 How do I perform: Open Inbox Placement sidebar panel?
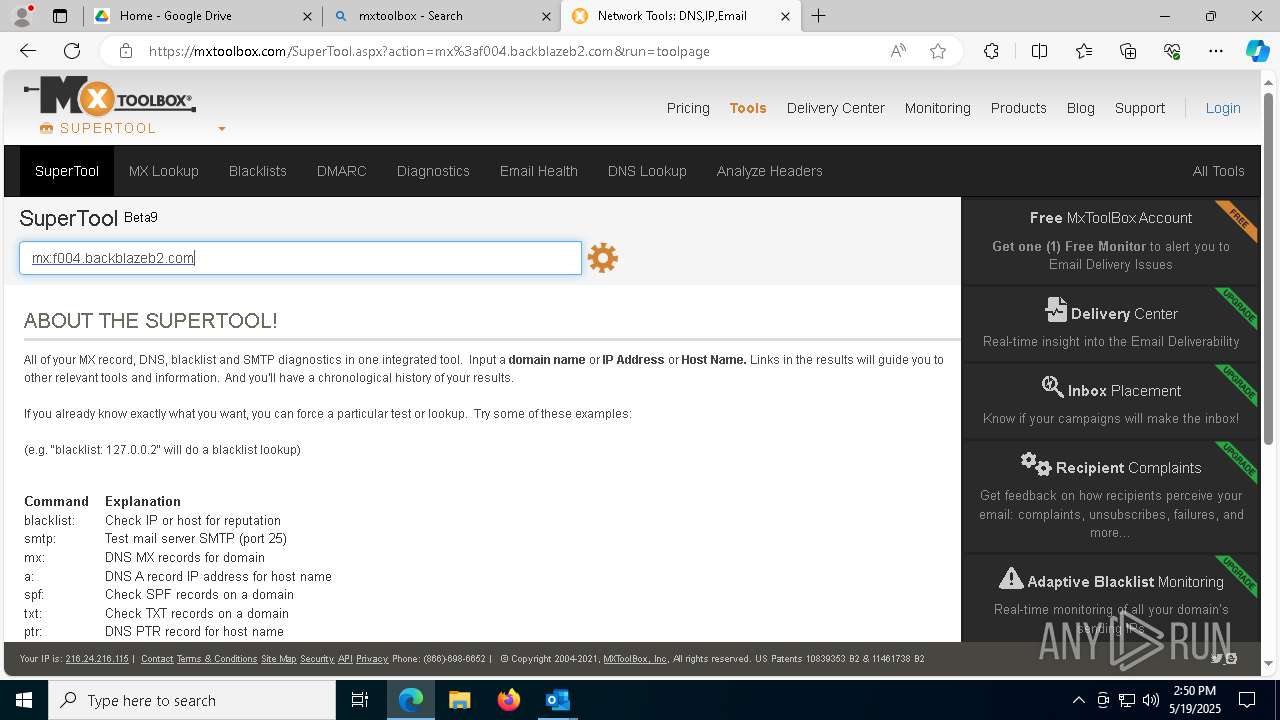1111,401
